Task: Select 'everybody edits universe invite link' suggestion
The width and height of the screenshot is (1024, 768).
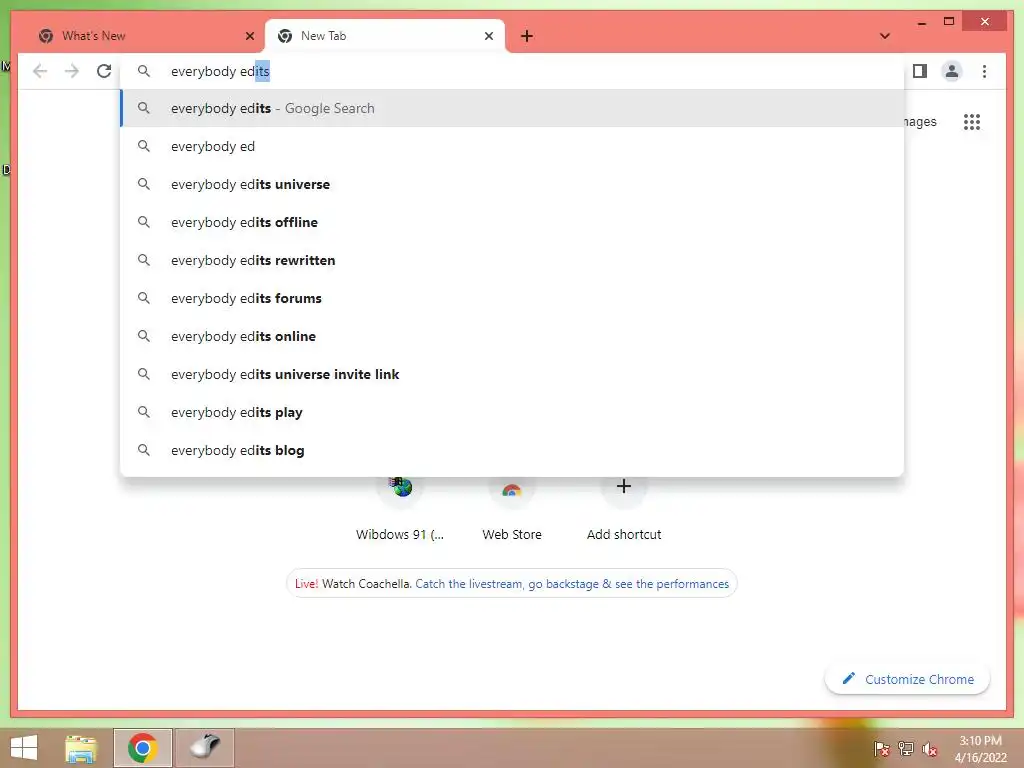Action: point(512,374)
